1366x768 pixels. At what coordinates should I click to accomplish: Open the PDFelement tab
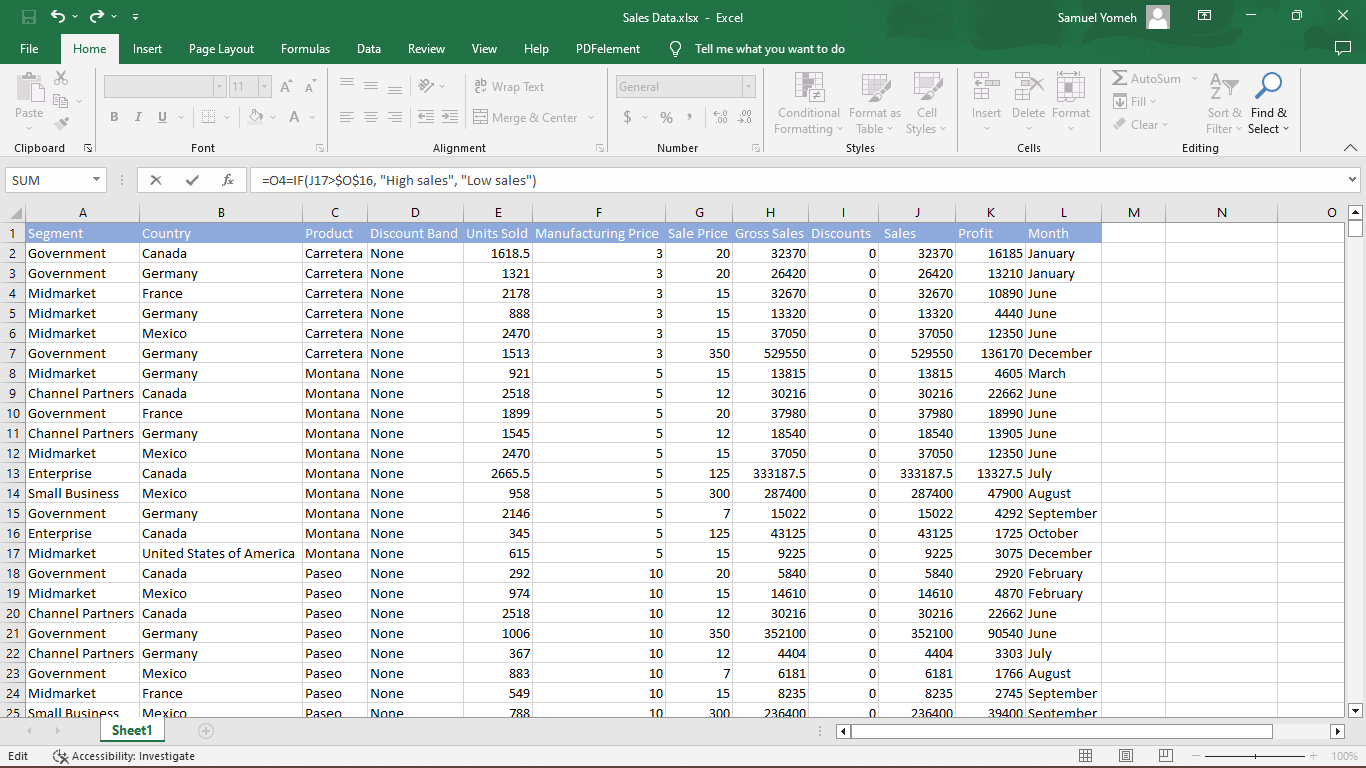tap(609, 48)
